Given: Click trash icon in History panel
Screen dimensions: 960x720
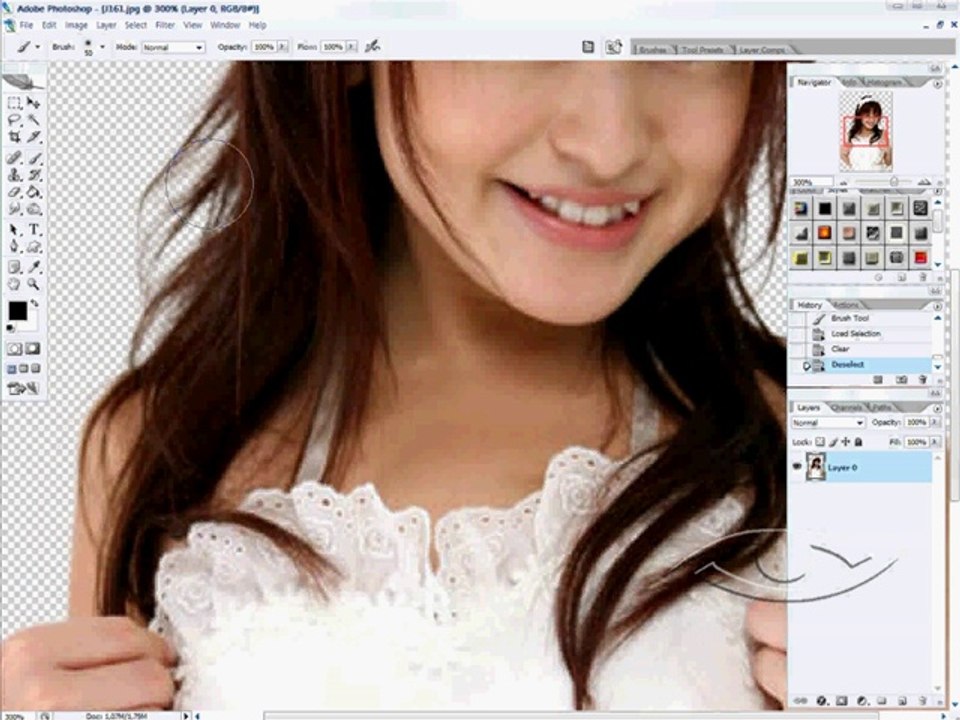Looking at the screenshot, I should click(x=923, y=380).
